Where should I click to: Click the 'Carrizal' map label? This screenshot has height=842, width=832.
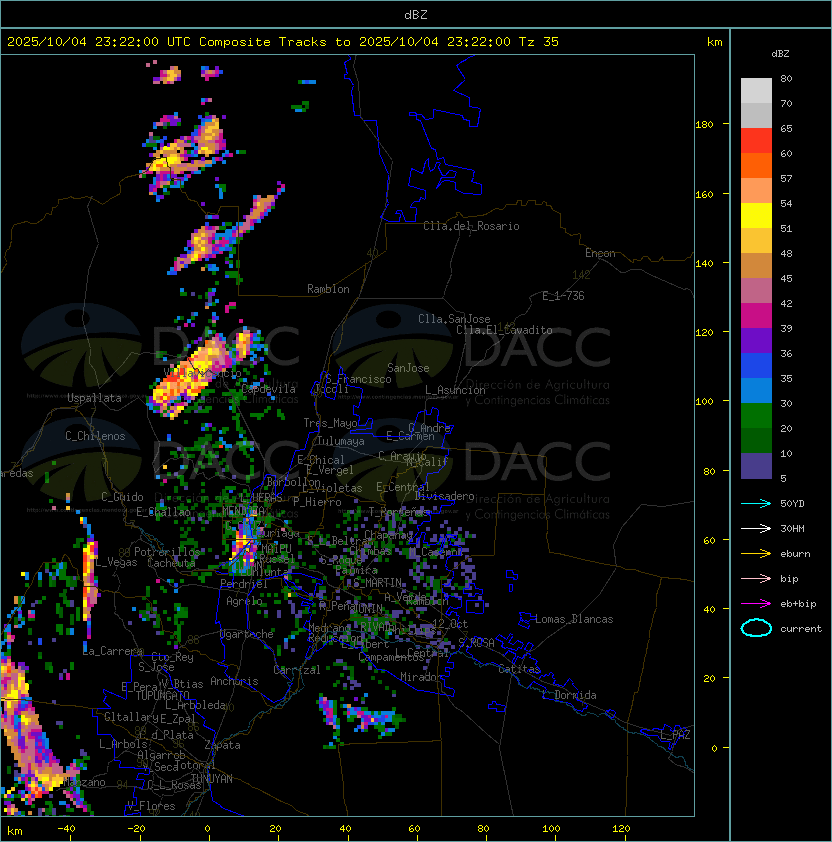tap(296, 670)
